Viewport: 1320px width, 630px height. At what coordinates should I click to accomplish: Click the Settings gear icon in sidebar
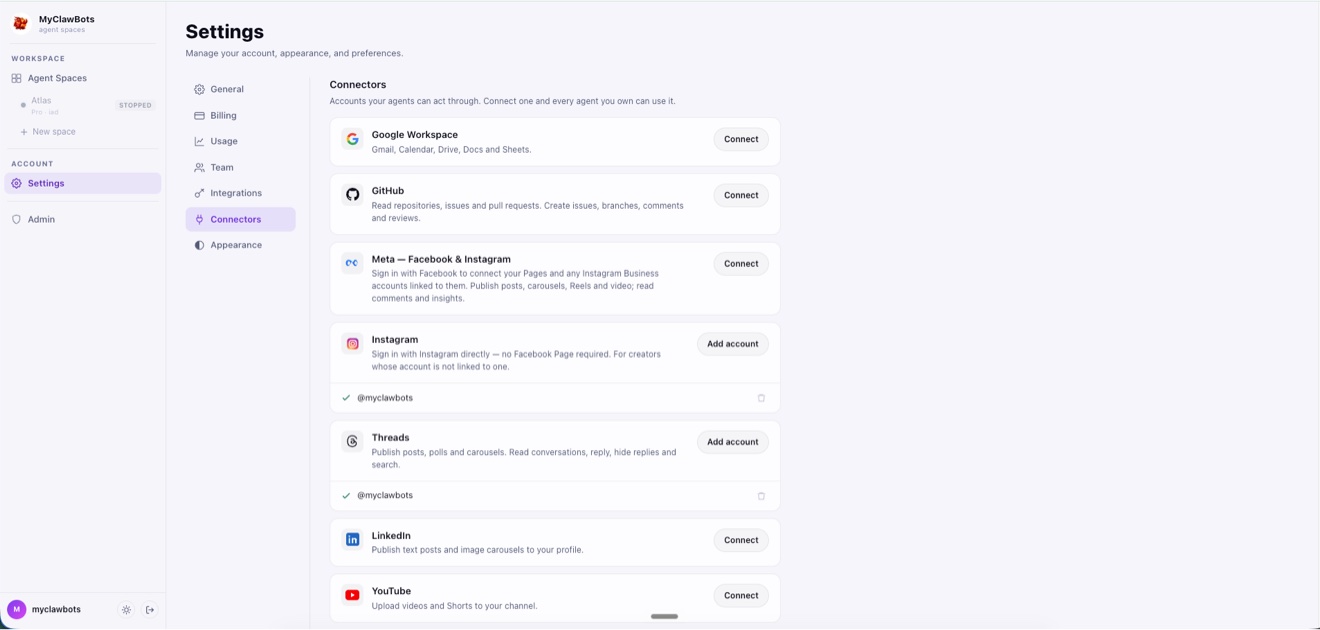[x=16, y=183]
